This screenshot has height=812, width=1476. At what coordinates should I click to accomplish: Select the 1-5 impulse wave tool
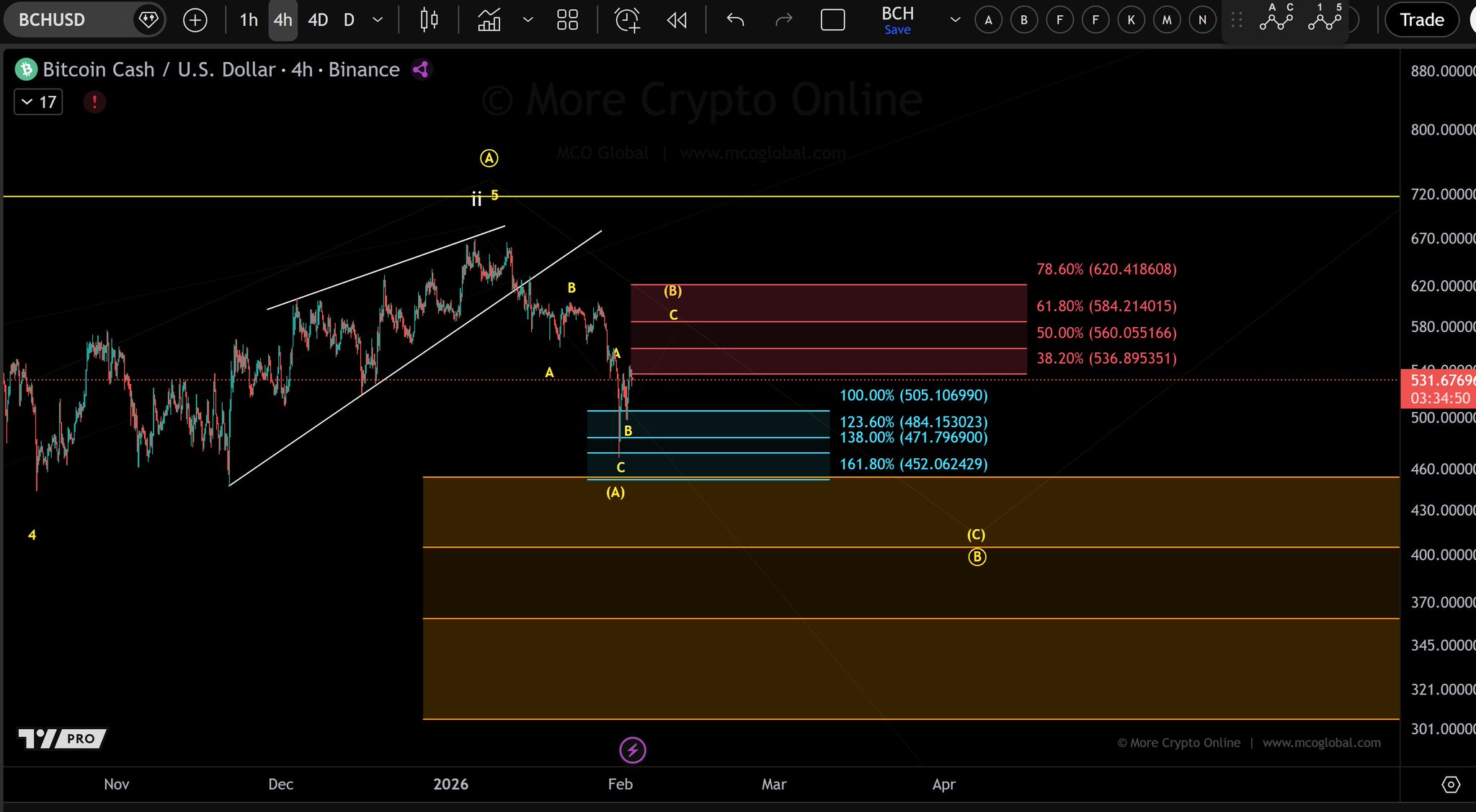[x=1325, y=19]
